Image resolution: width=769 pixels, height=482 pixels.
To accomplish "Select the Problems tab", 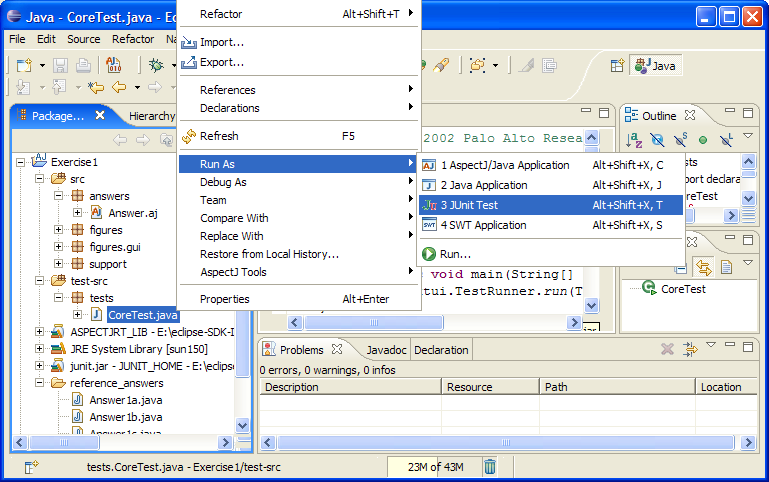I will 301,350.
